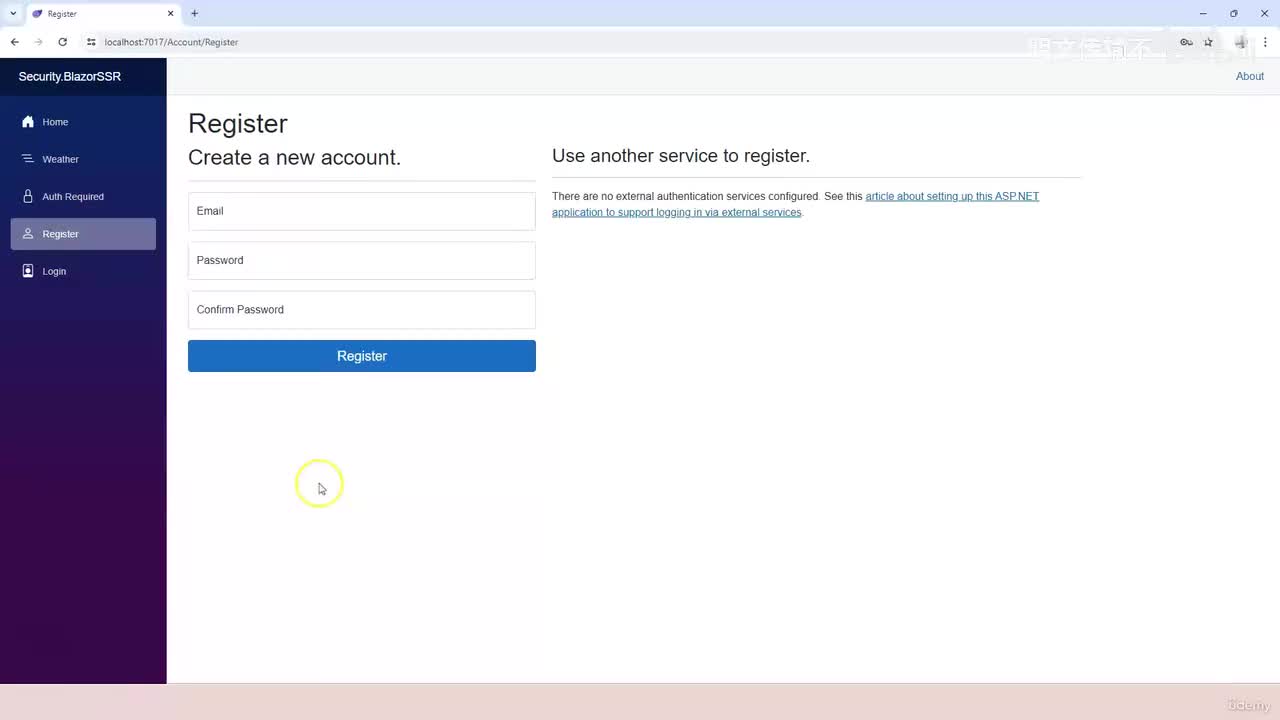Click the browser forward arrow

[x=39, y=42]
